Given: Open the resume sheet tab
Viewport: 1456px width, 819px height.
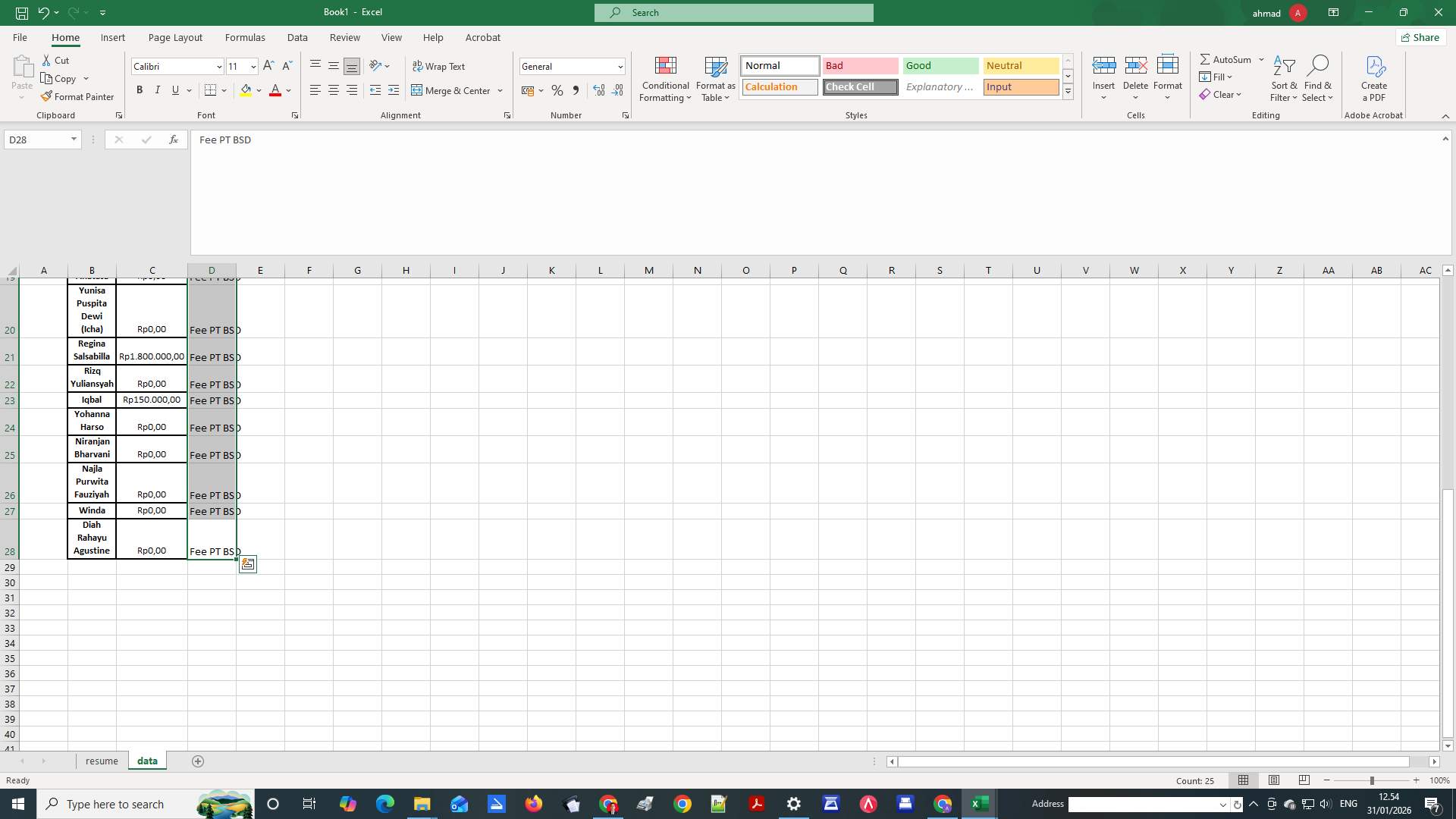Looking at the screenshot, I should (x=102, y=761).
